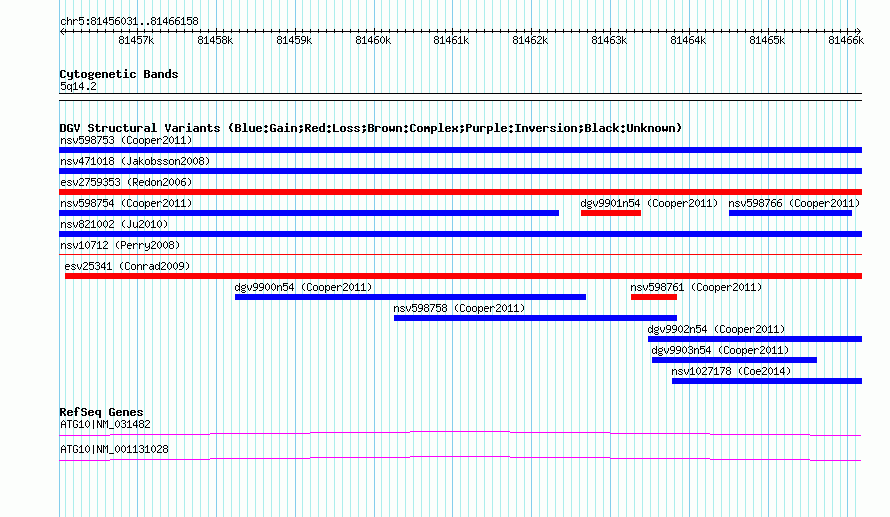Open the nsv471018 (Jakobsson2008) label

135,161
